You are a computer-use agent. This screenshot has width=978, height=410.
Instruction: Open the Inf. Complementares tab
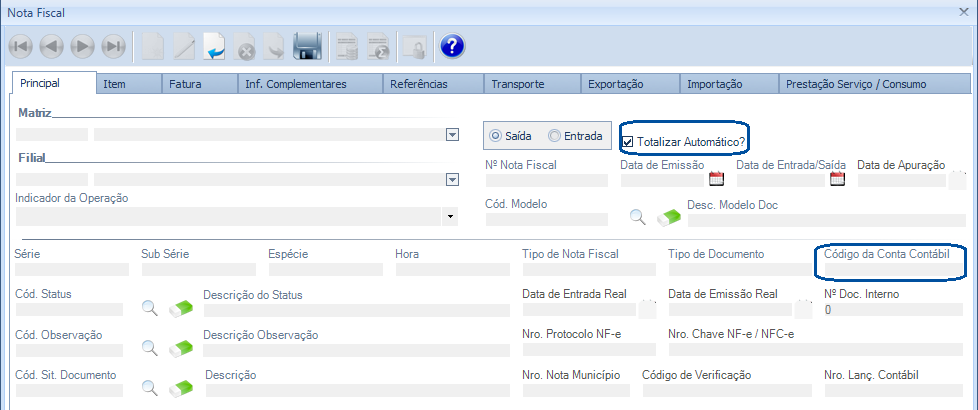click(310, 84)
